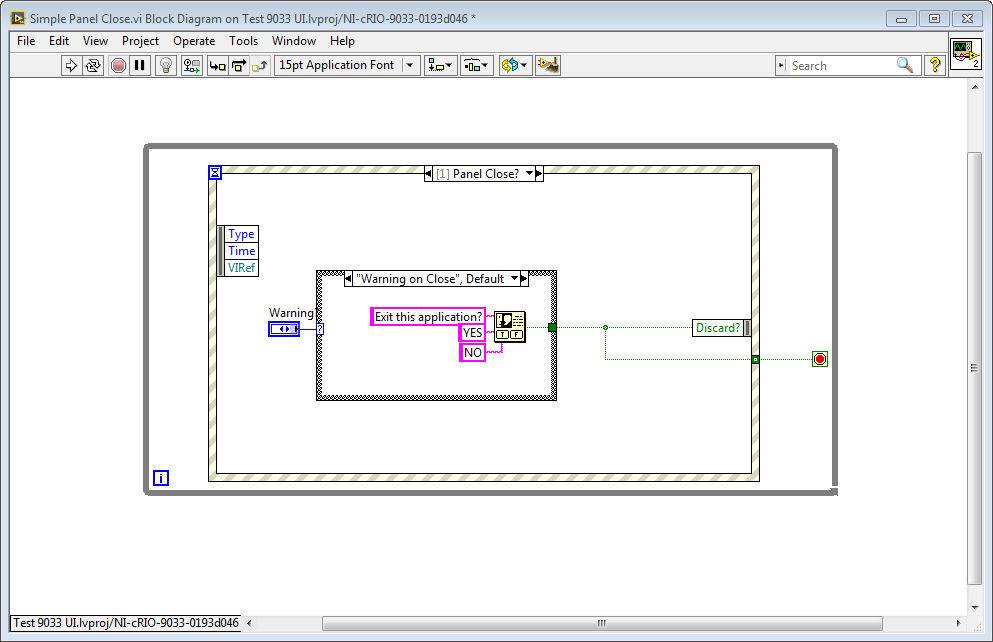The image size is (993, 642).
Task: Click the Exit this application? string constant
Action: point(427,317)
